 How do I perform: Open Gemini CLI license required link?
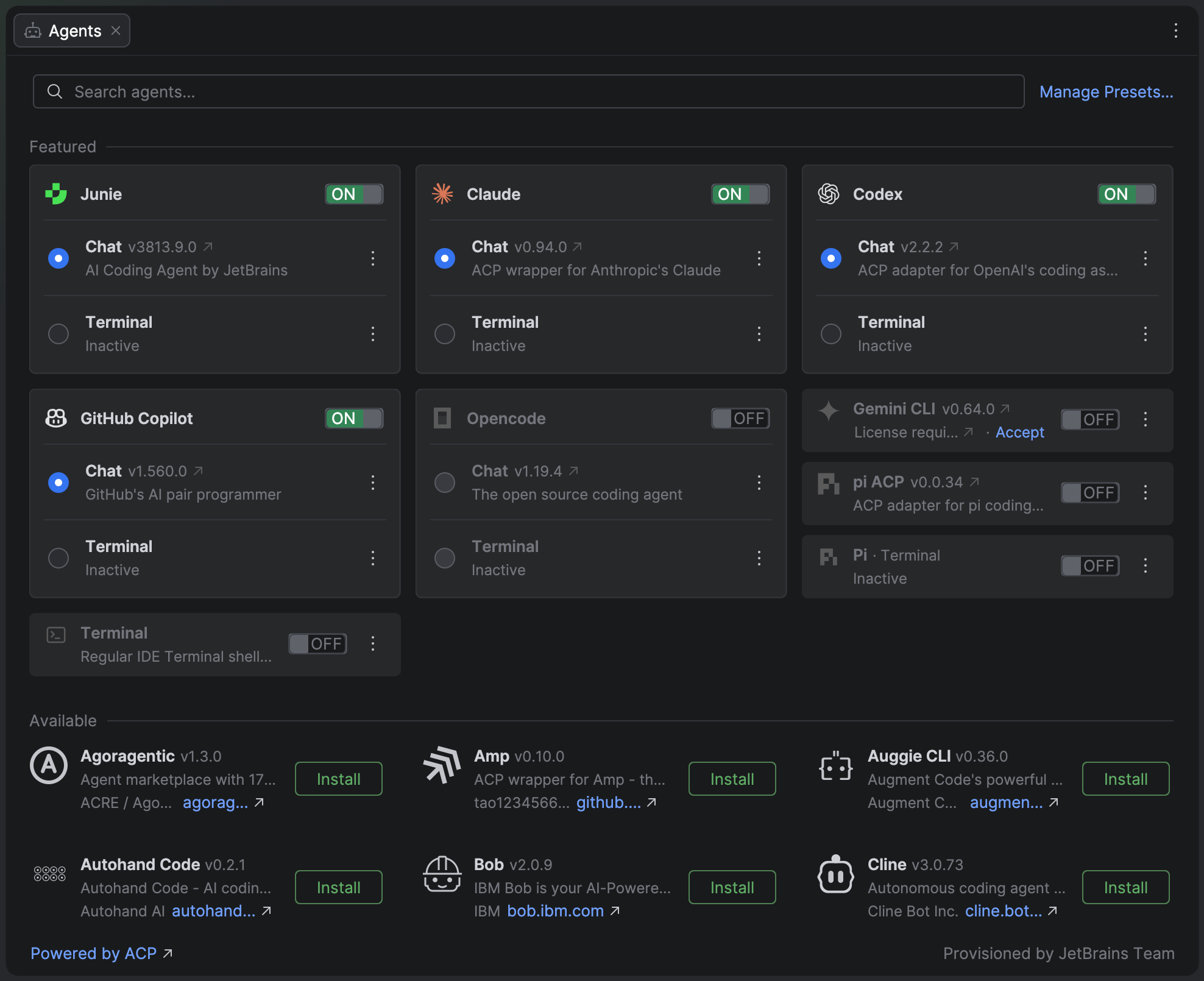tap(913, 433)
